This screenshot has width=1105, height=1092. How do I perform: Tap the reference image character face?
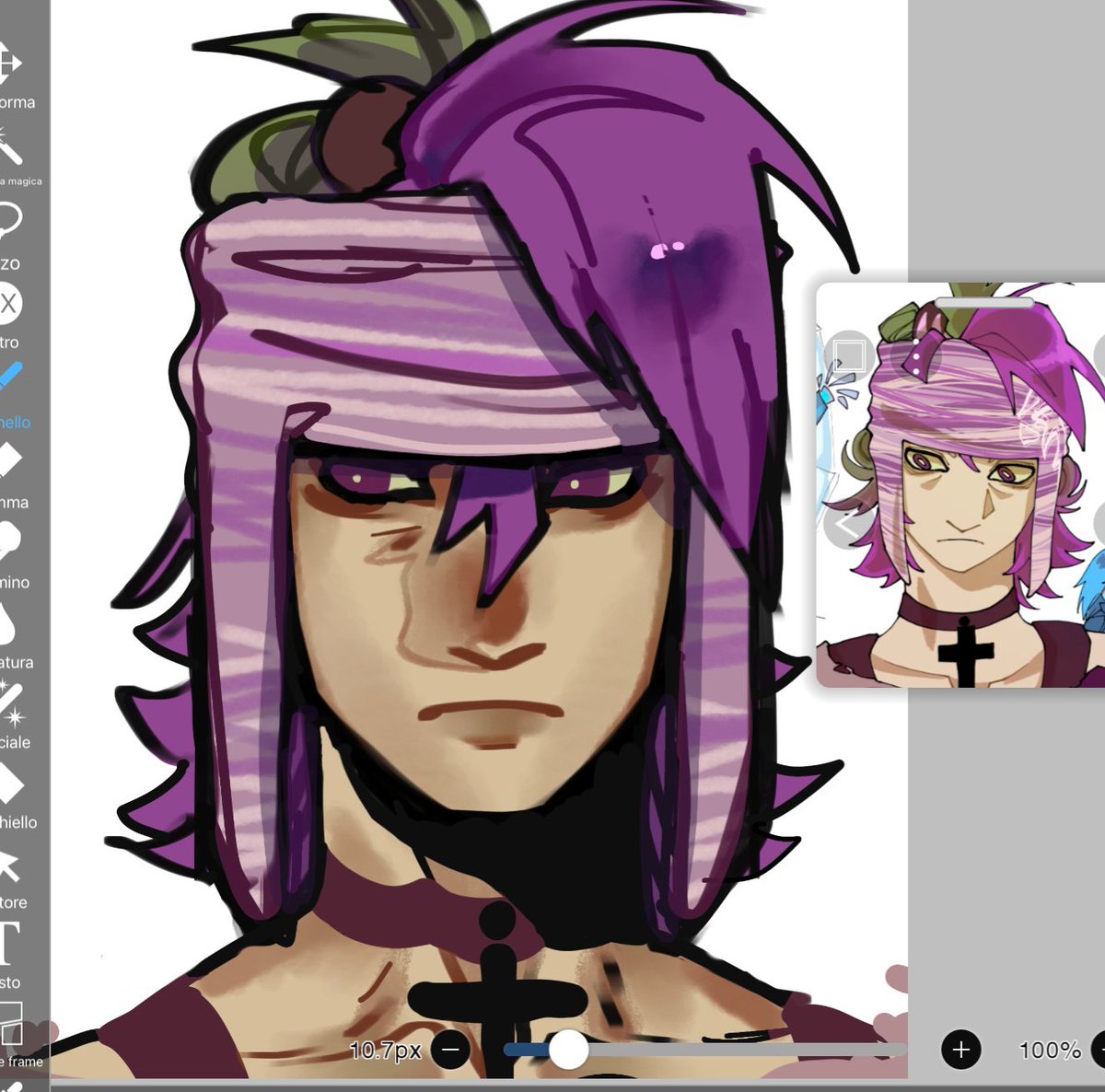pos(967,511)
